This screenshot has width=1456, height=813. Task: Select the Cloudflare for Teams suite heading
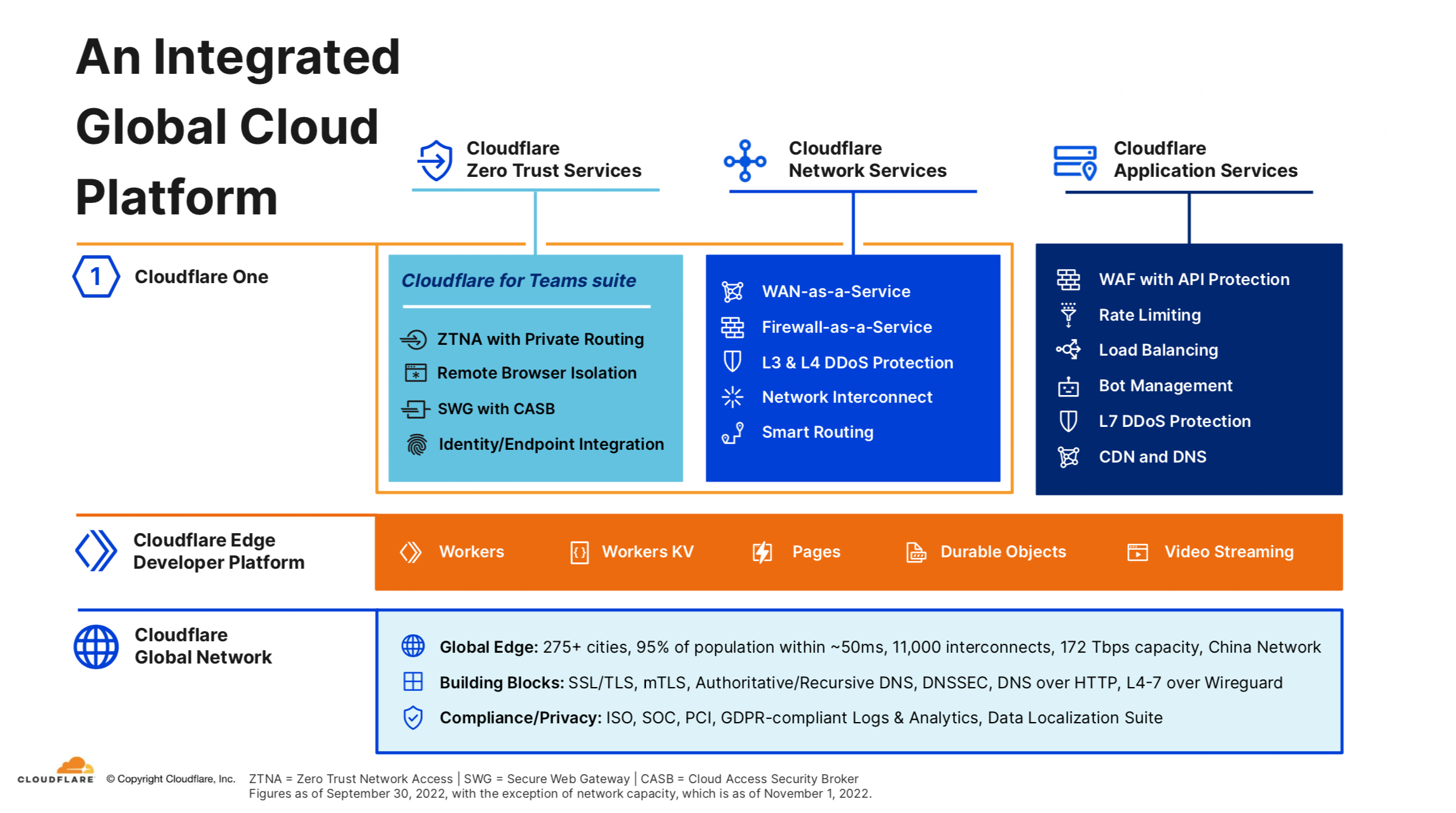click(518, 281)
